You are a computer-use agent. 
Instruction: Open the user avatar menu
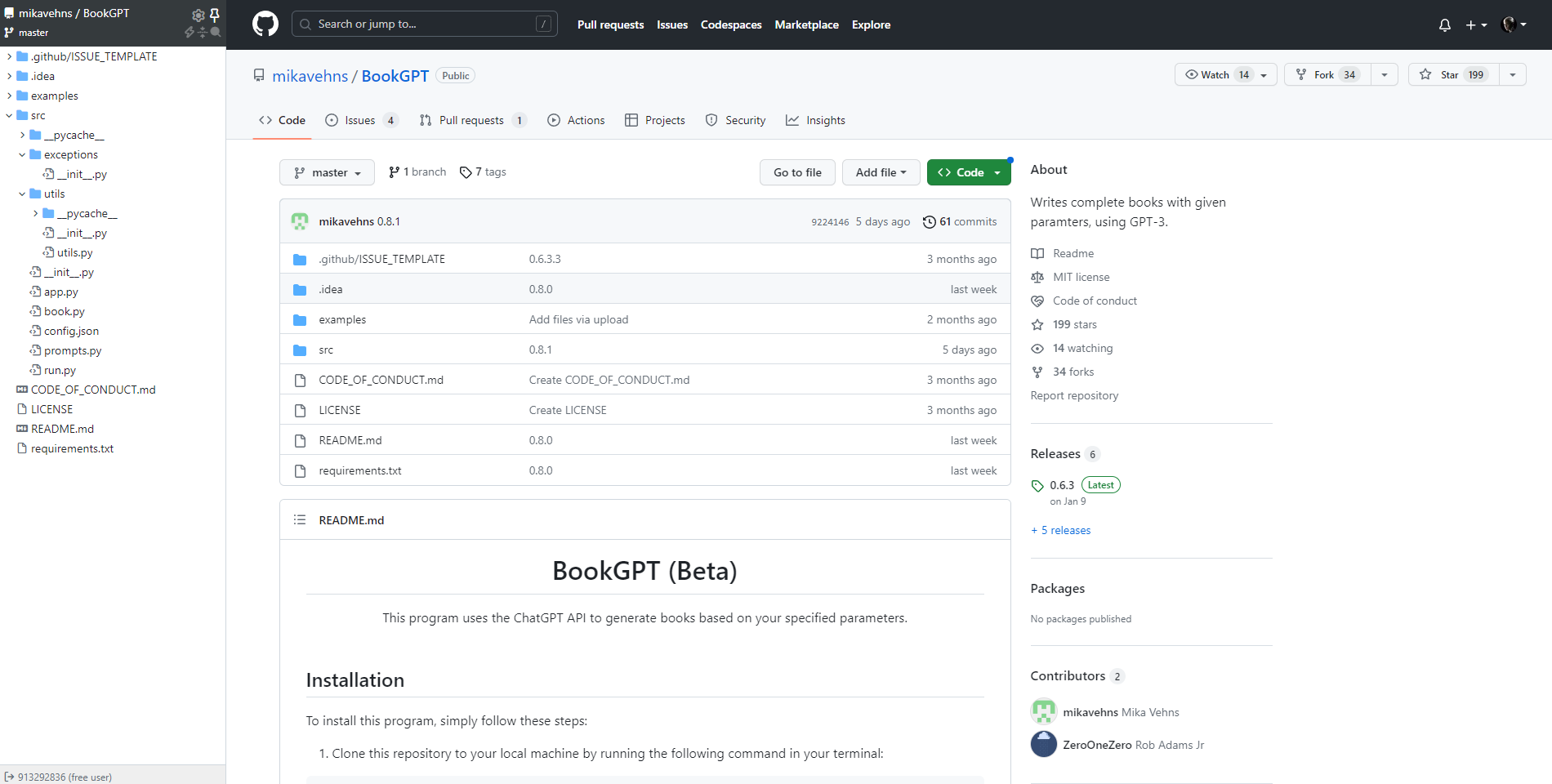pos(1514,24)
